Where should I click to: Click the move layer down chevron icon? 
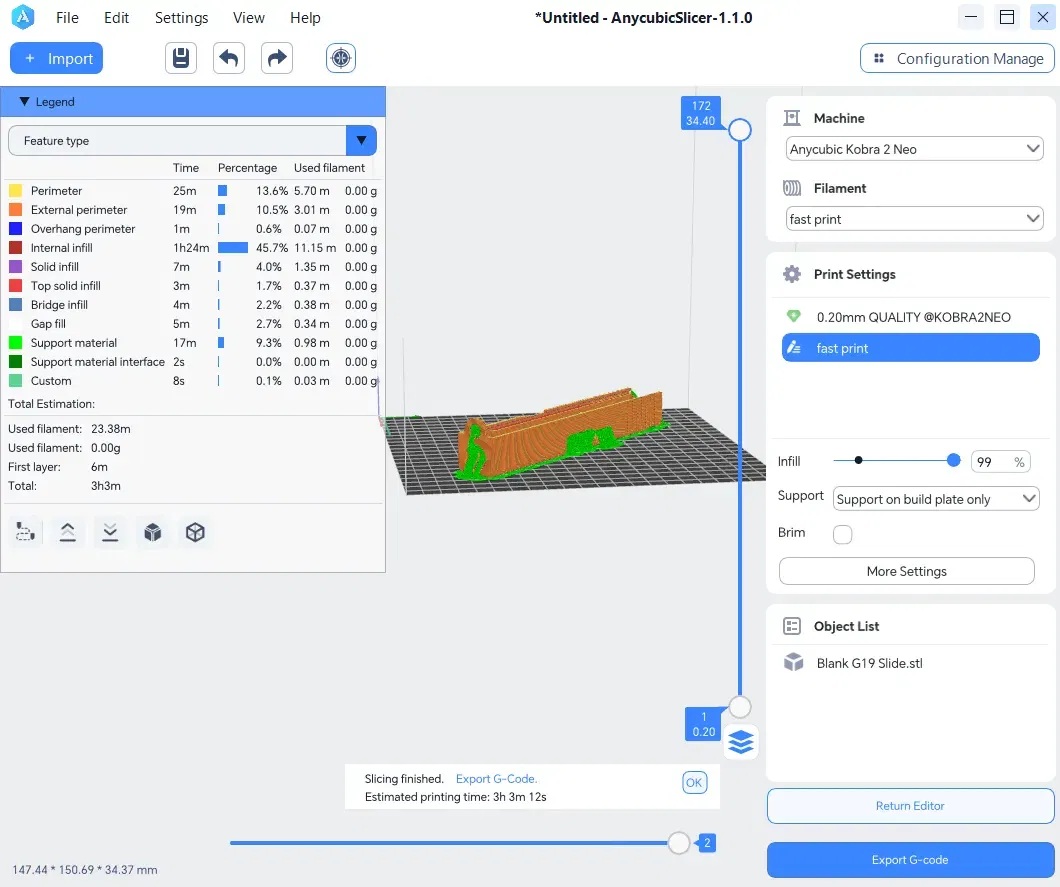[110, 532]
